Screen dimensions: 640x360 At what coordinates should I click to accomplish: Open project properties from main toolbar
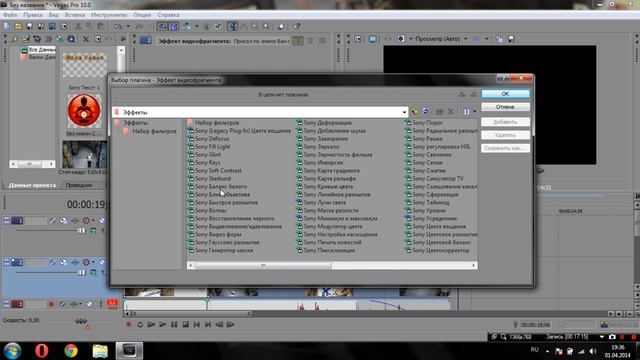click(x=64, y=27)
